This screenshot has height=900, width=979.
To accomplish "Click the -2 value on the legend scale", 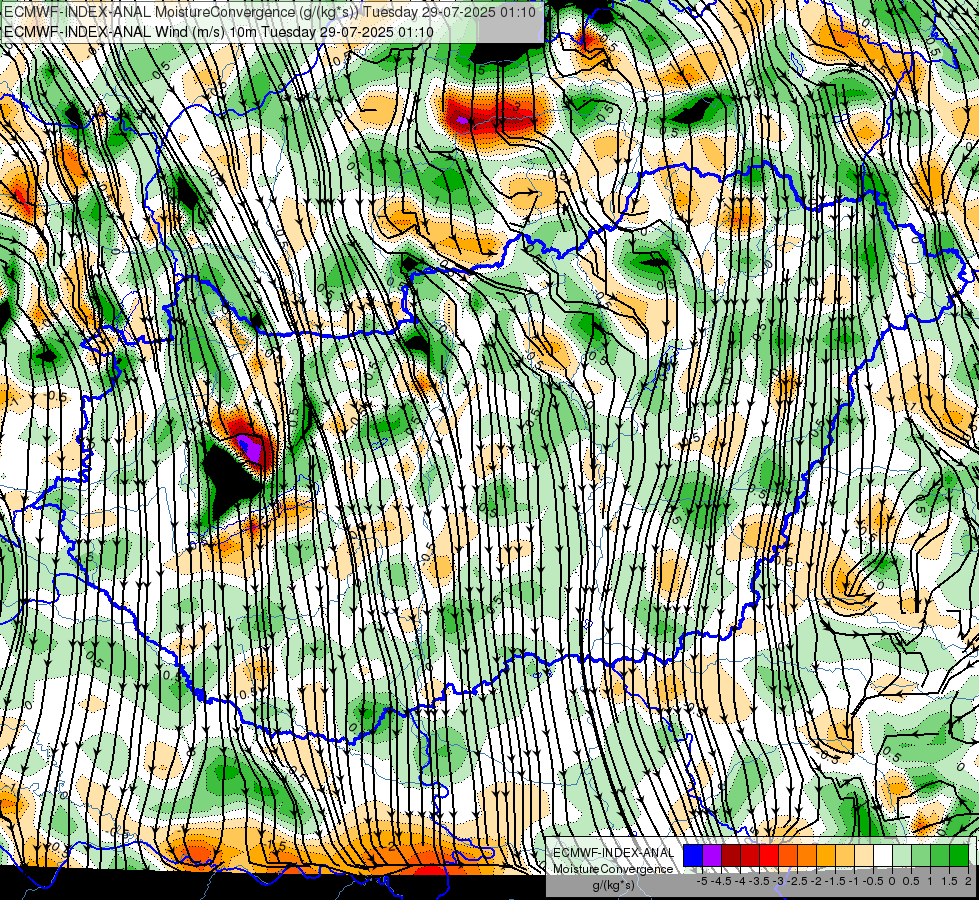I will pyautogui.click(x=816, y=881).
